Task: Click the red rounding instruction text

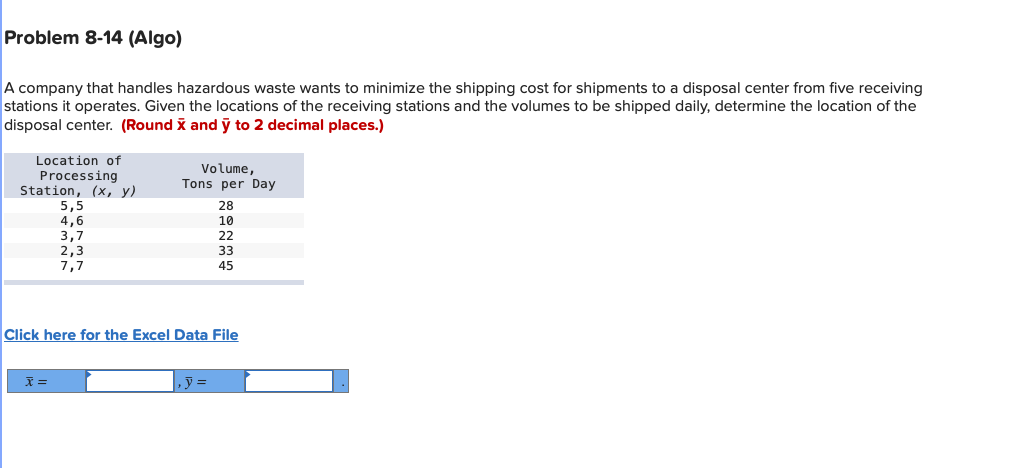Action: pyautogui.click(x=252, y=126)
